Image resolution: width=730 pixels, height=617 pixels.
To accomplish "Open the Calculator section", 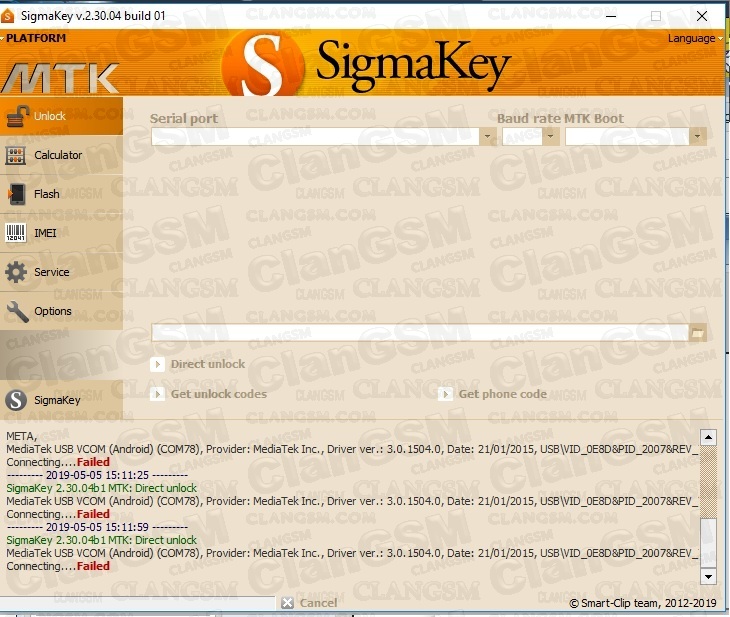I will pyautogui.click(x=61, y=155).
